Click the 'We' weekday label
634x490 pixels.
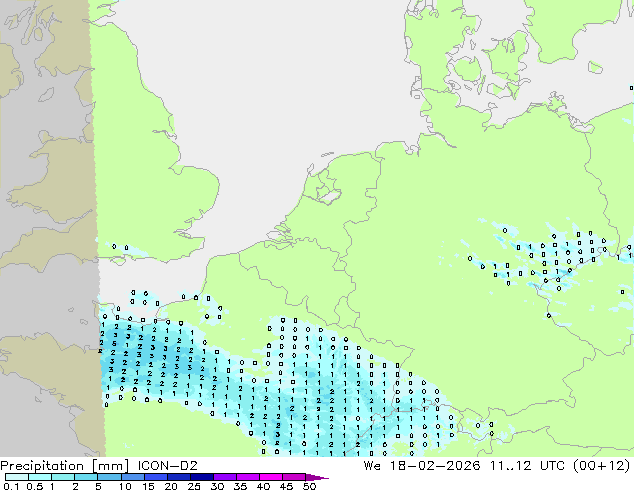point(372,465)
